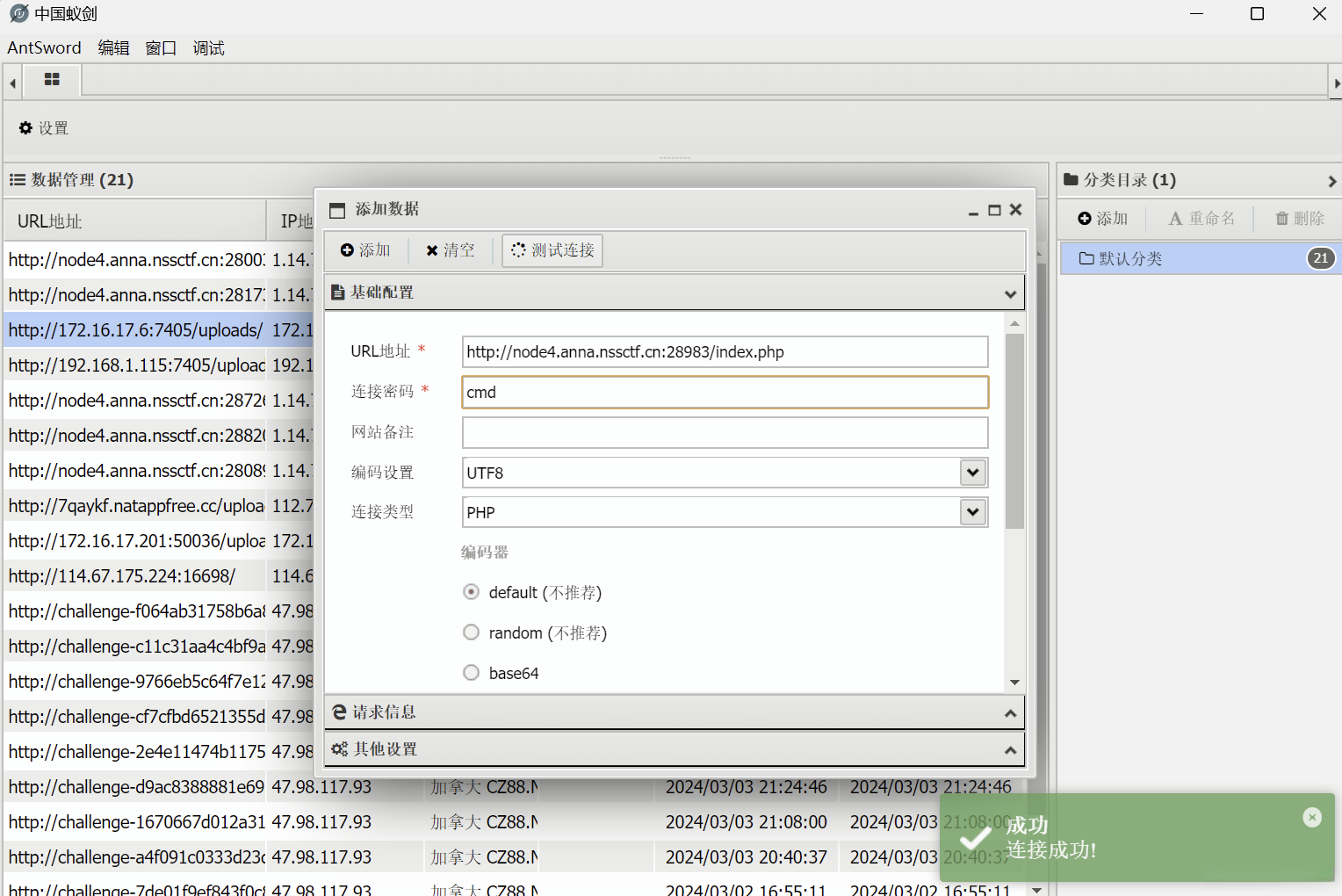Screen dimensions: 1342x896
Task: Click the home grid tab icon
Action: pos(52,80)
